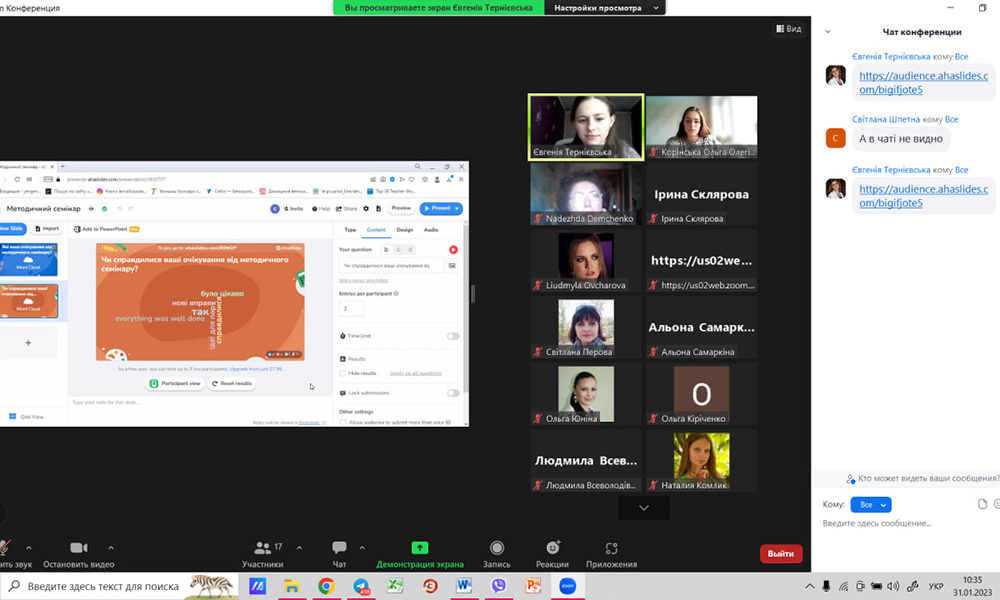
Task: Click the Preview button in AhaSlides
Action: (x=401, y=208)
